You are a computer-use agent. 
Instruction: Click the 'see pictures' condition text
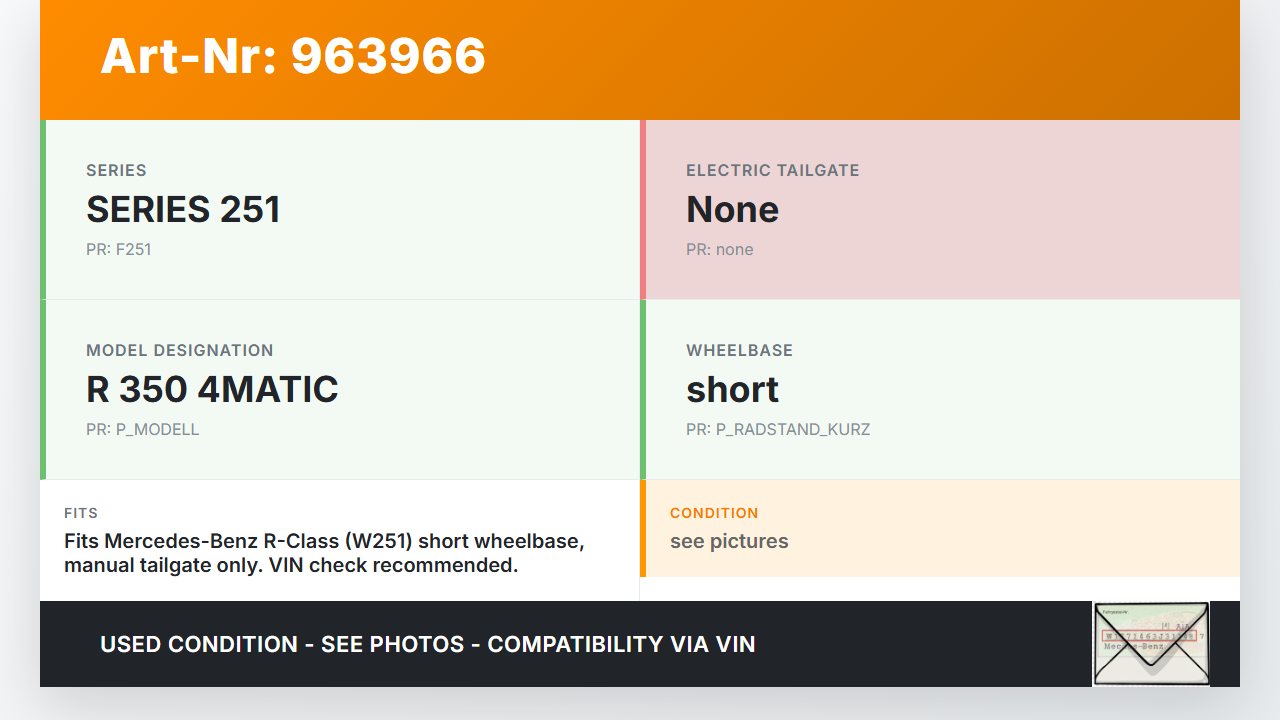point(729,541)
